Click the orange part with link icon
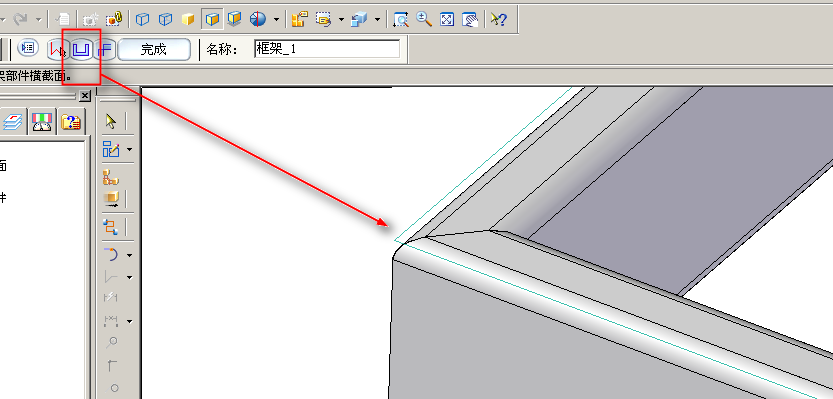 (x=113, y=20)
